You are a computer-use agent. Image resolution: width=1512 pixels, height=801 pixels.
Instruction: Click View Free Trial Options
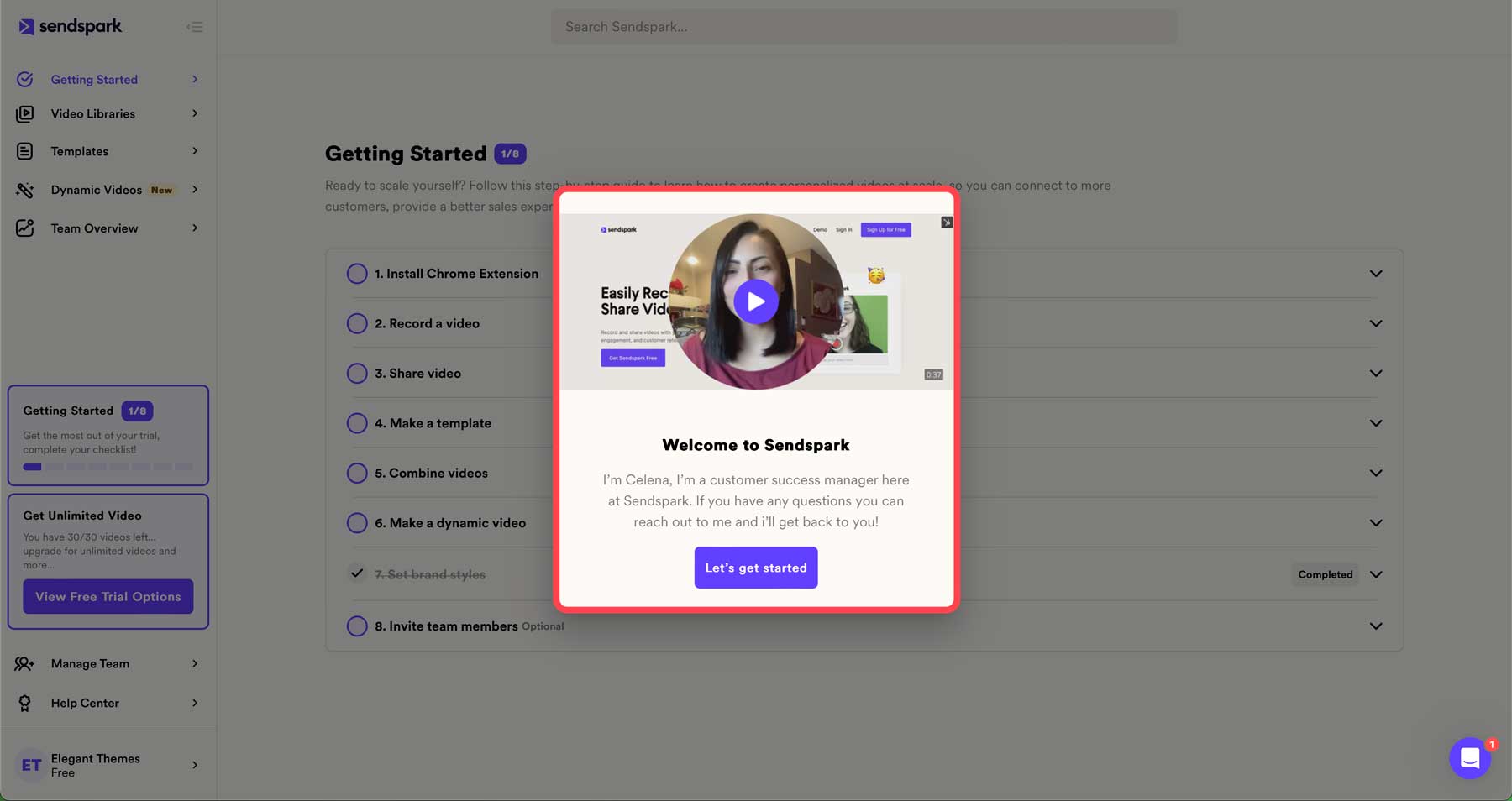click(108, 596)
